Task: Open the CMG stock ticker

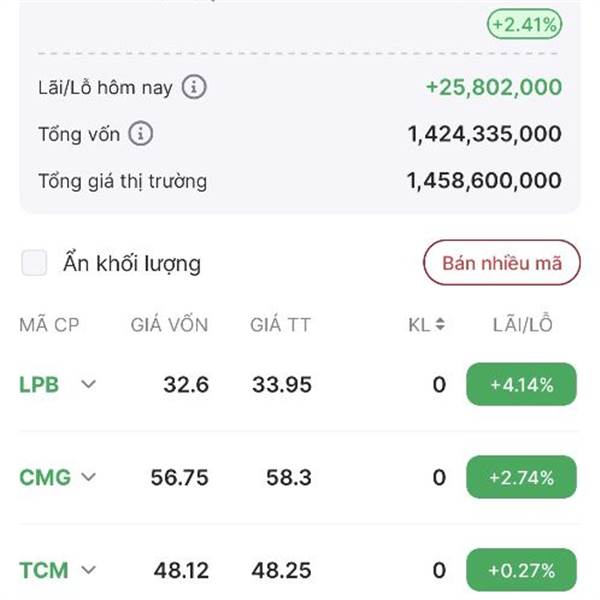Action: pyautogui.click(x=45, y=478)
